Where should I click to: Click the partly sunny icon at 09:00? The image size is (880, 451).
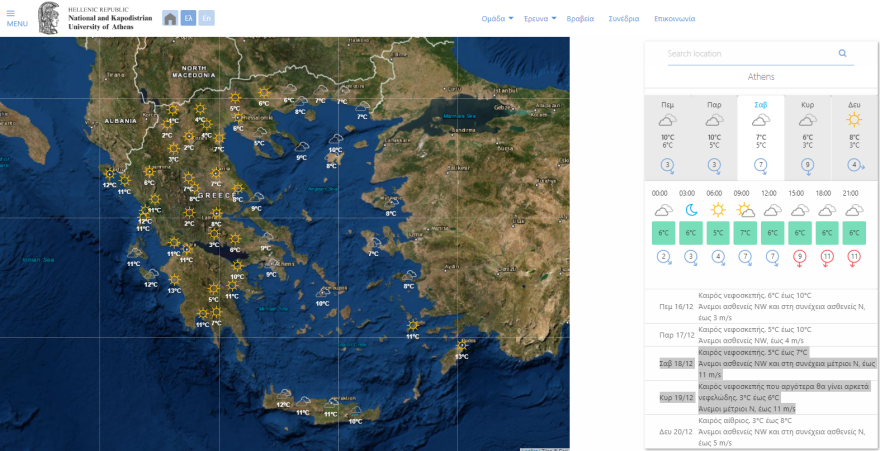pos(746,210)
